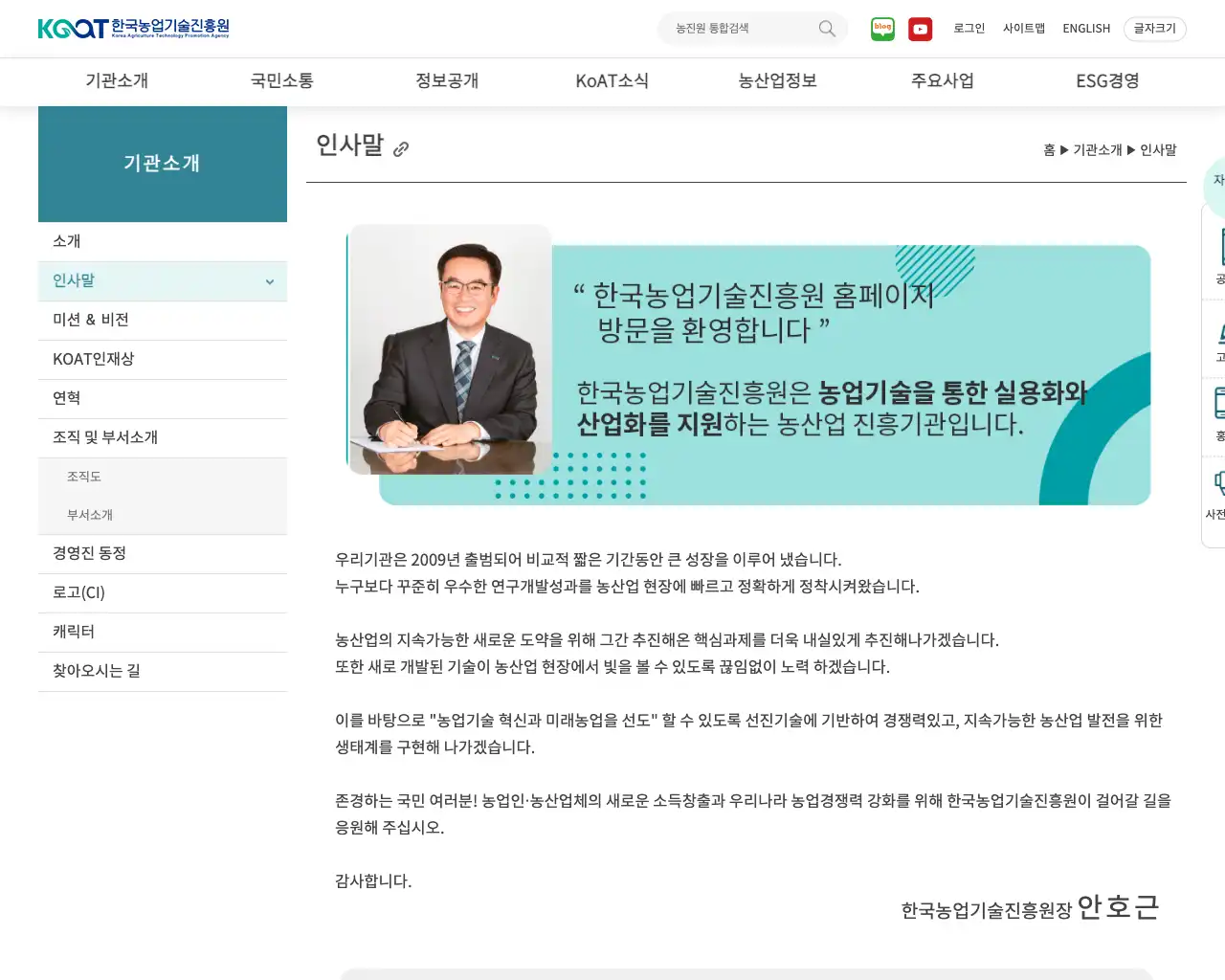Open KOAT인재상 in sidebar
The image size is (1225, 980).
point(163,359)
